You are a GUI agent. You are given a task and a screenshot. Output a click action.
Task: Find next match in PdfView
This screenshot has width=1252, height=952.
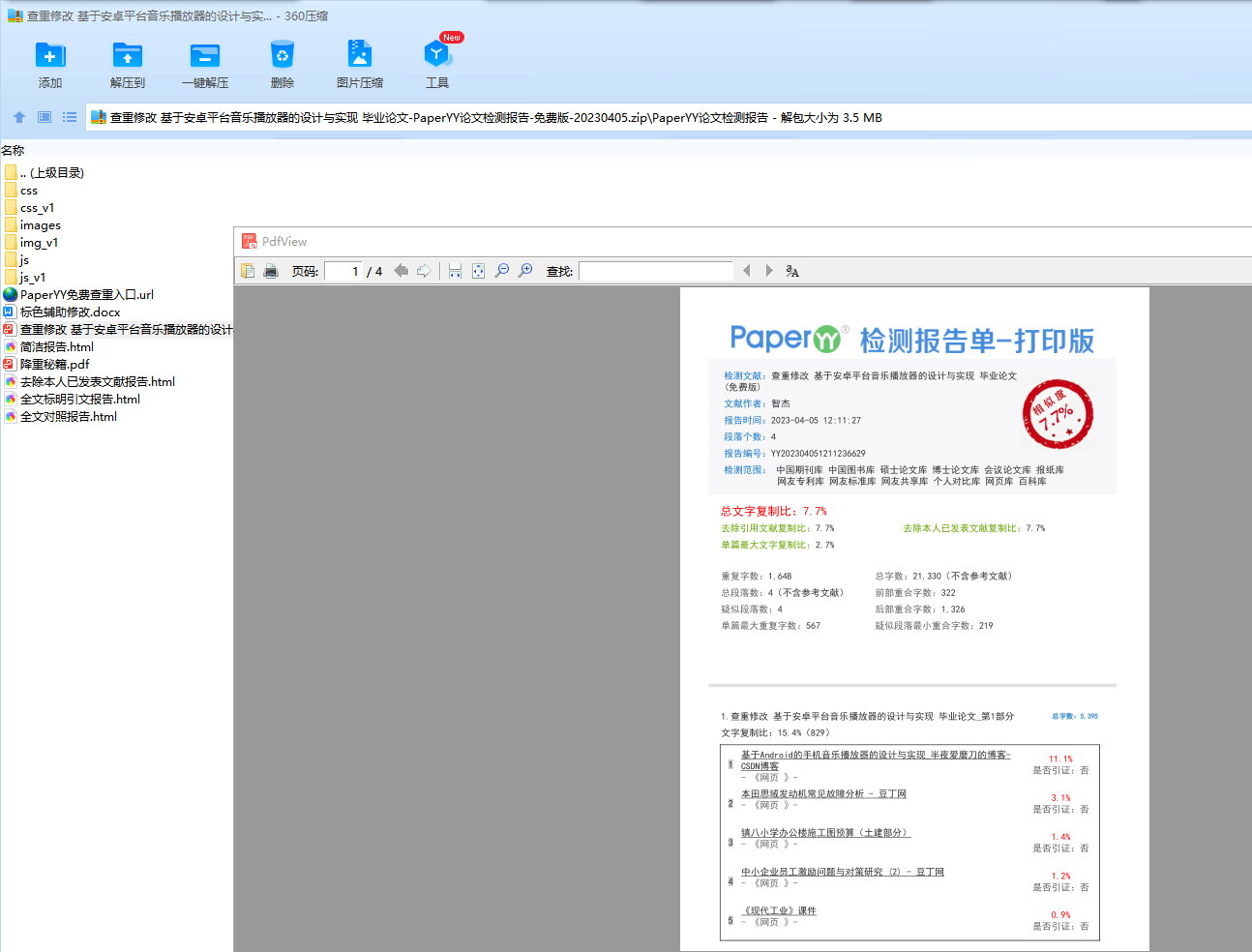pyautogui.click(x=769, y=271)
